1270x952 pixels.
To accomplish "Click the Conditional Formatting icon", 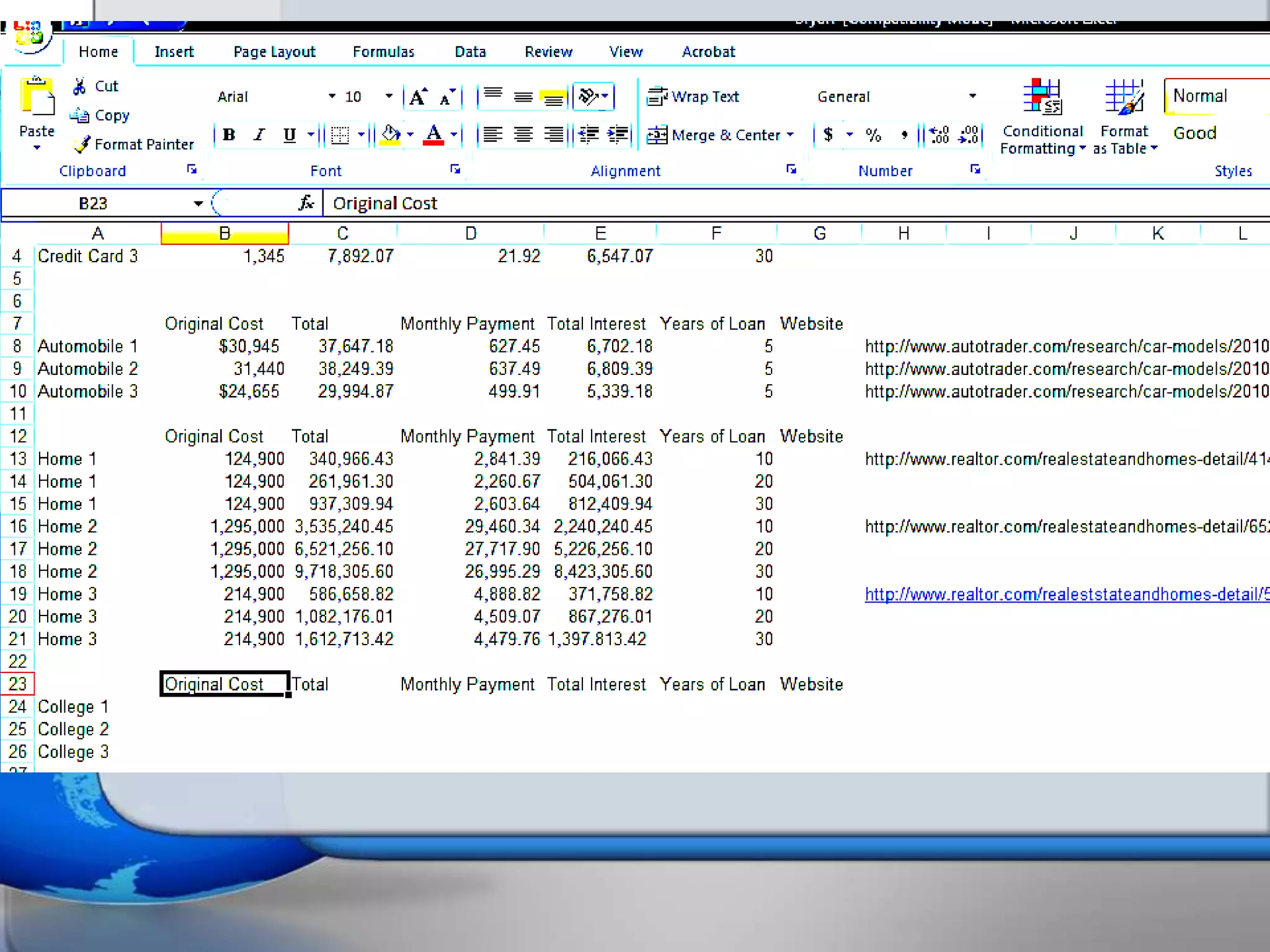I will point(1042,97).
